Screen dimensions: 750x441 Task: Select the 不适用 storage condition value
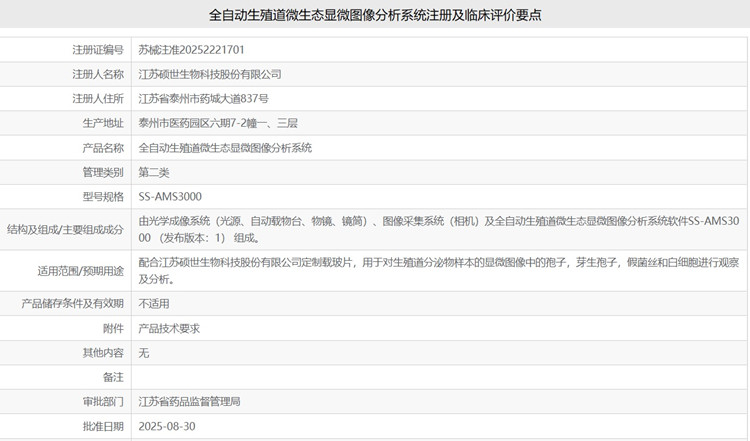[154, 303]
